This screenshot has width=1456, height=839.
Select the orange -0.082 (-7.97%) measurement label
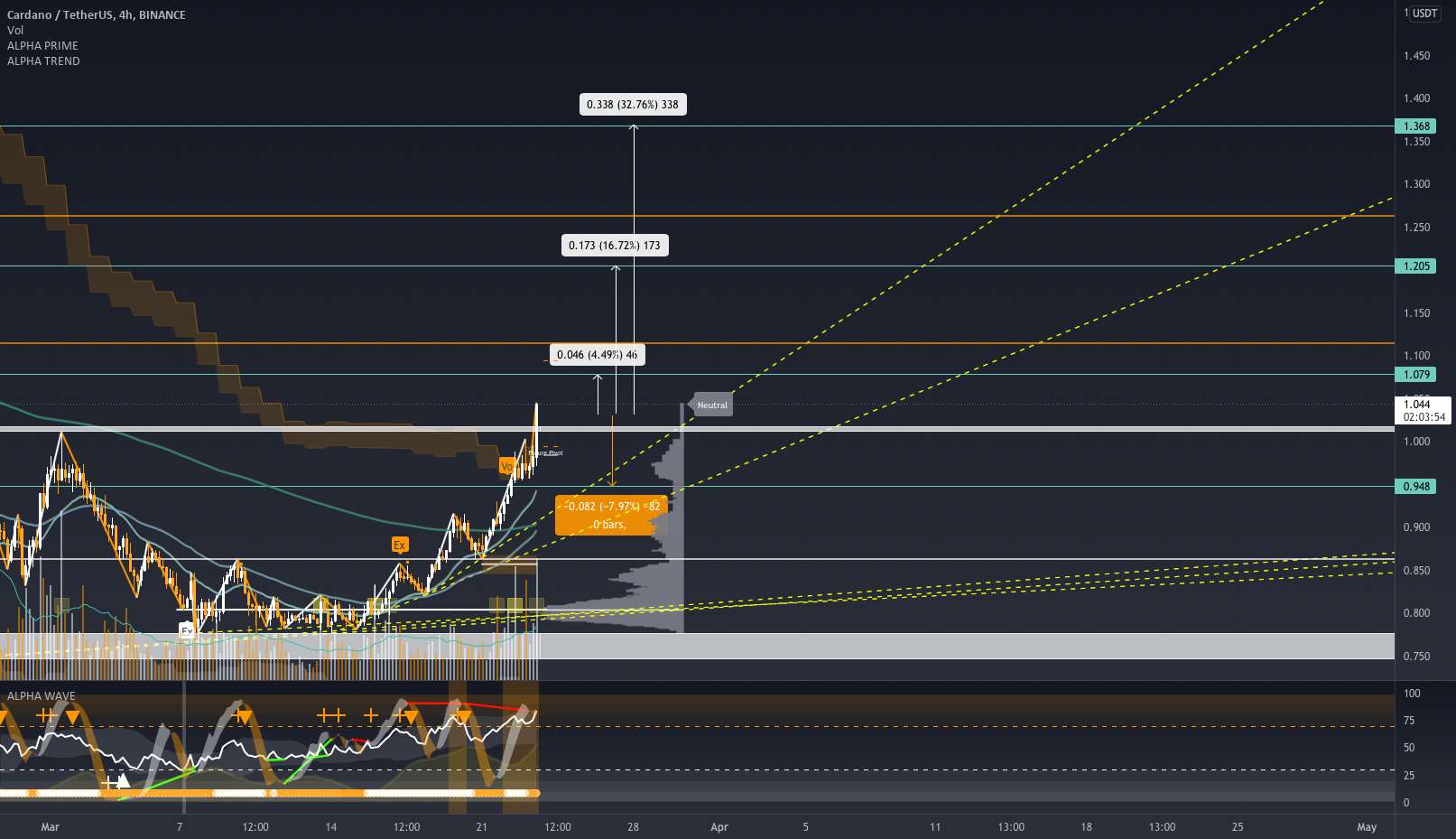[611, 515]
